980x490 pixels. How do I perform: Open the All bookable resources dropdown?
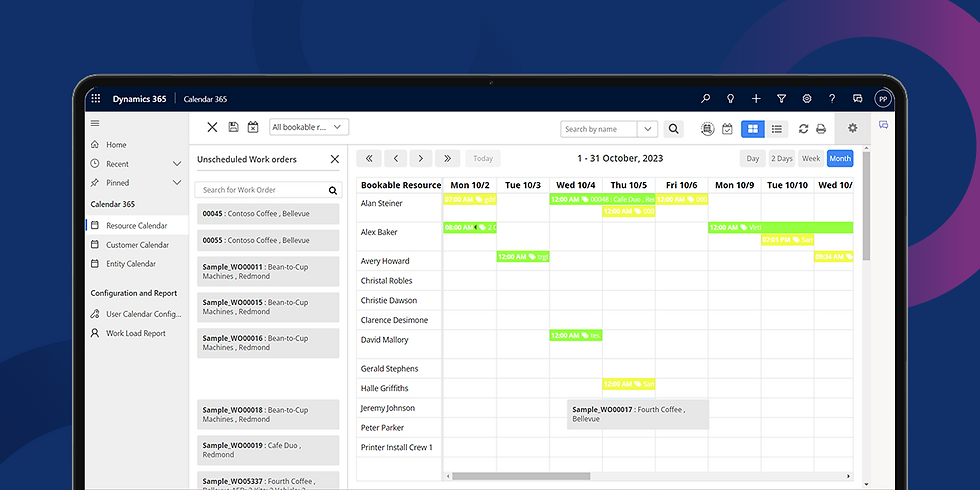309,127
